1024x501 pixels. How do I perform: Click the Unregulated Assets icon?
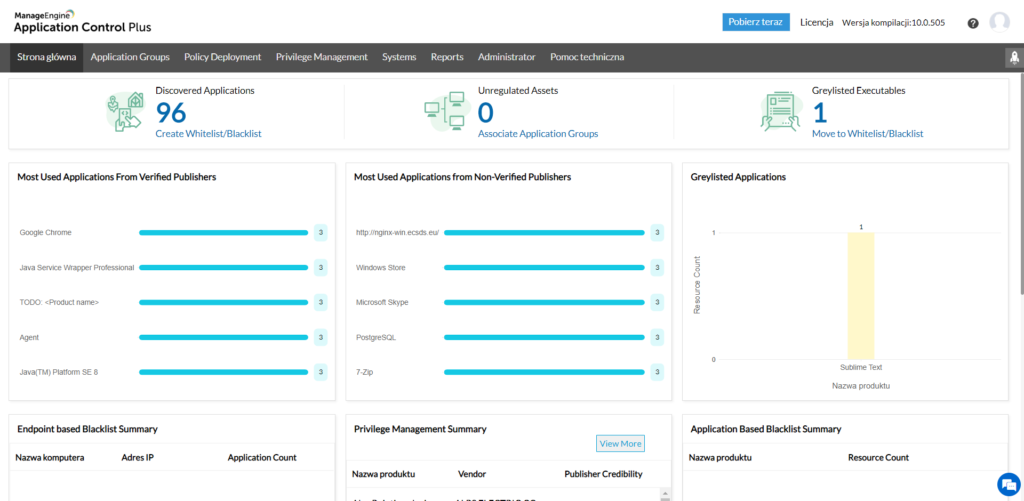[x=446, y=112]
